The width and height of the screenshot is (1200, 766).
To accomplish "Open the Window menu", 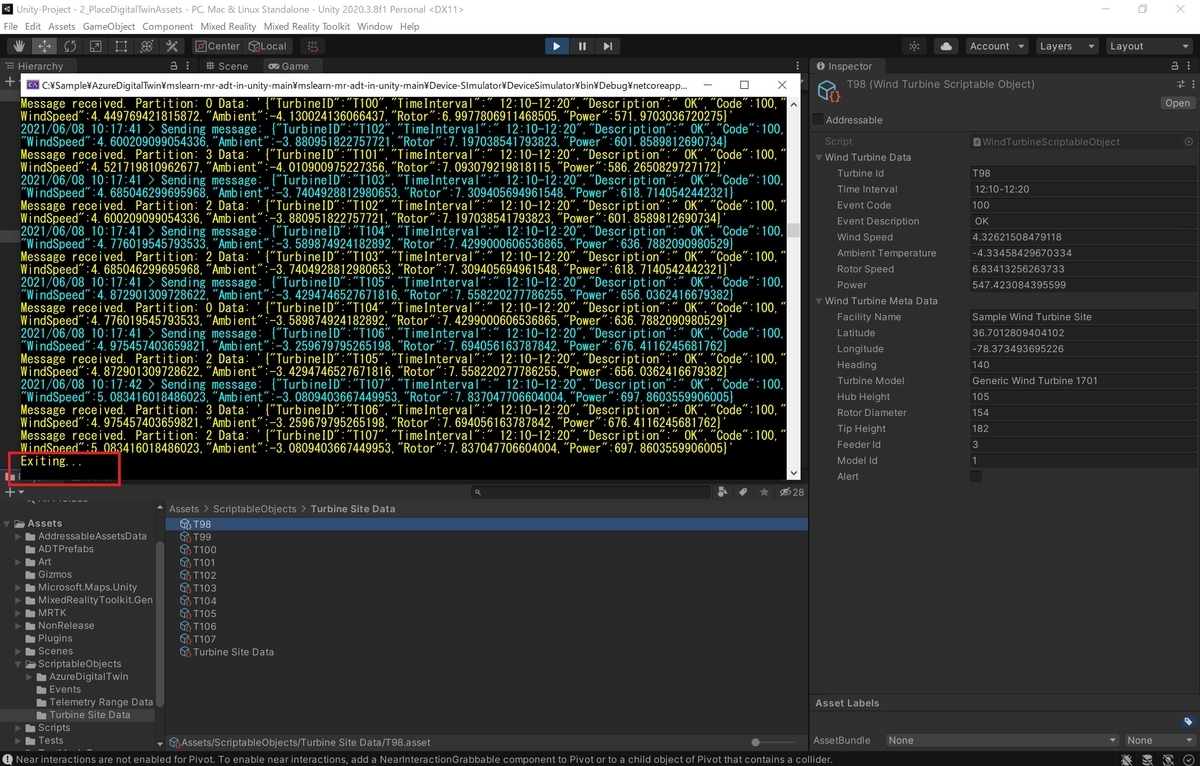I will (x=375, y=26).
